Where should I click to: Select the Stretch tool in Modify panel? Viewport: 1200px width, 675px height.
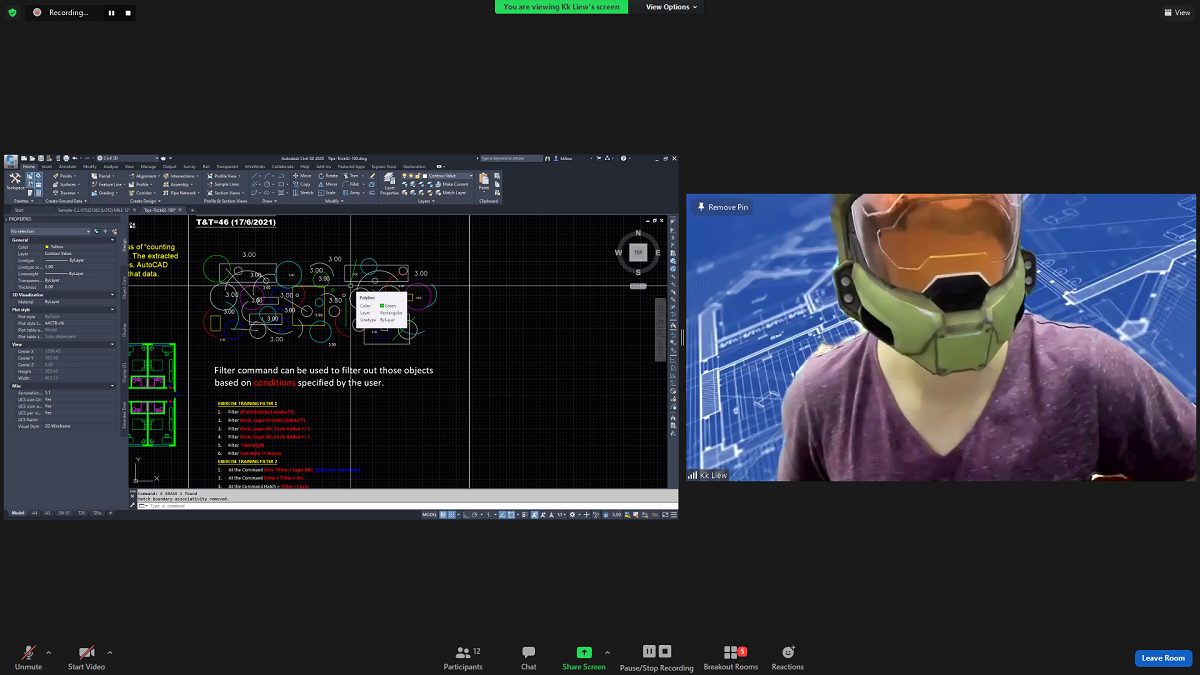pos(302,193)
